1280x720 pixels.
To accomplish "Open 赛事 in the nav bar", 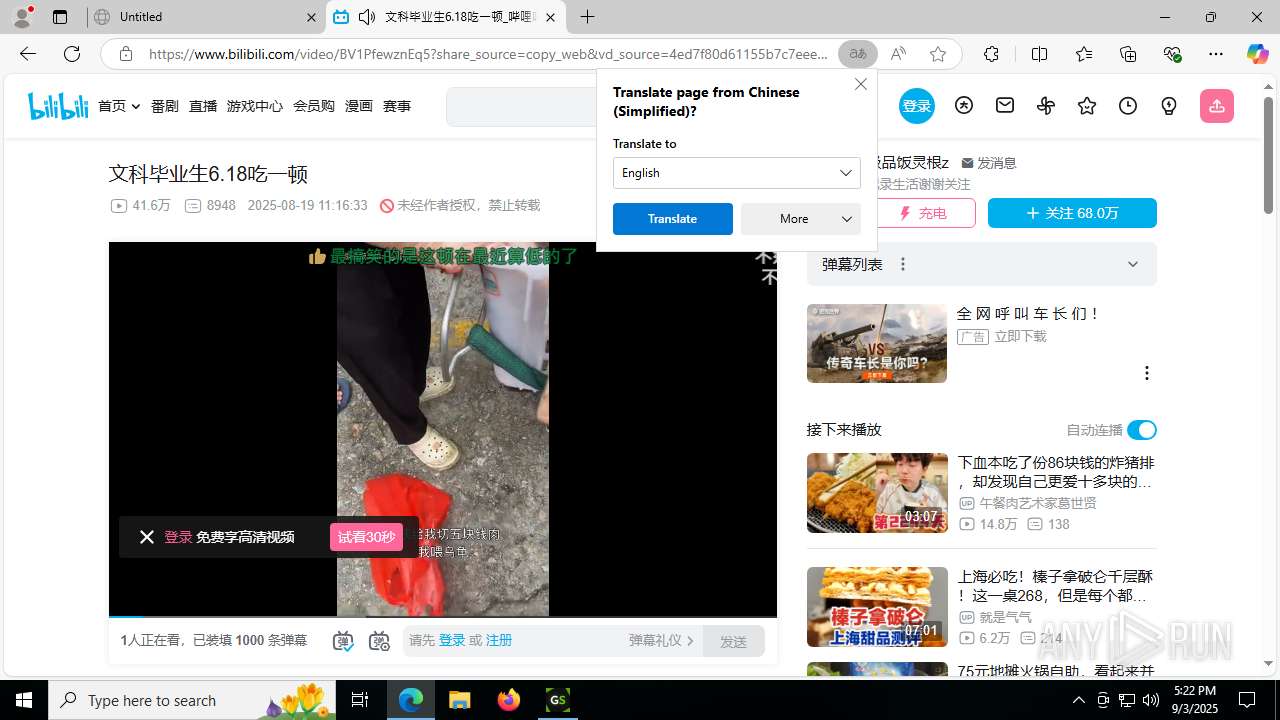I will click(x=397, y=106).
